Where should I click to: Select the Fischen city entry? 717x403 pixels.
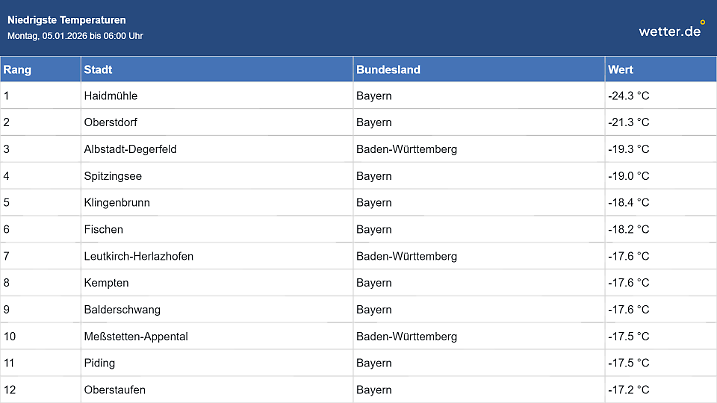(x=104, y=229)
